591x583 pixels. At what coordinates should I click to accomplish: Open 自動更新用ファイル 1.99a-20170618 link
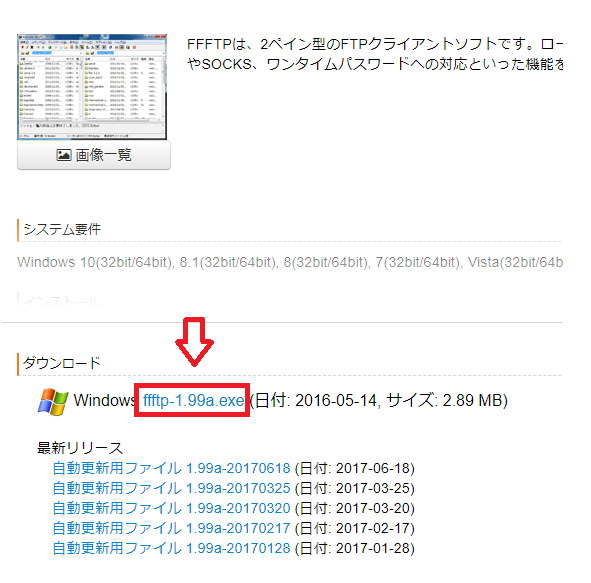click(171, 468)
